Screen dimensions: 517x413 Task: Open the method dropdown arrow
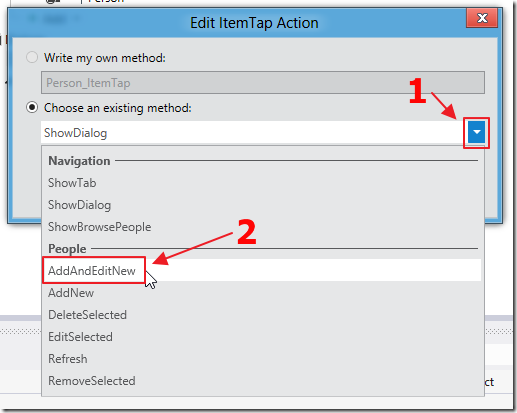(x=476, y=132)
